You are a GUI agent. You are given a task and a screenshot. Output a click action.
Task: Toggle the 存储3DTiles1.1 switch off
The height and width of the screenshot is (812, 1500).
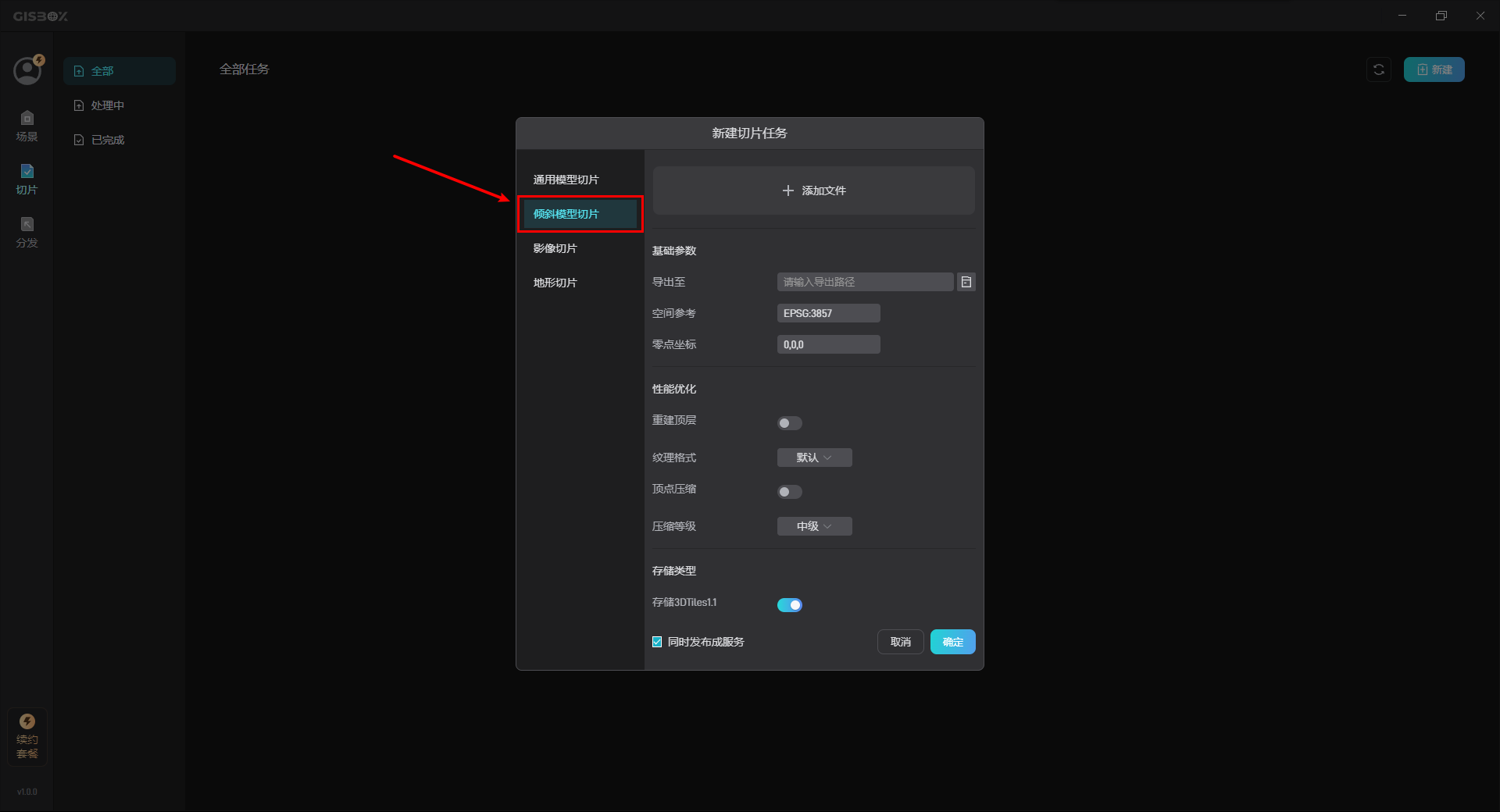(x=790, y=605)
